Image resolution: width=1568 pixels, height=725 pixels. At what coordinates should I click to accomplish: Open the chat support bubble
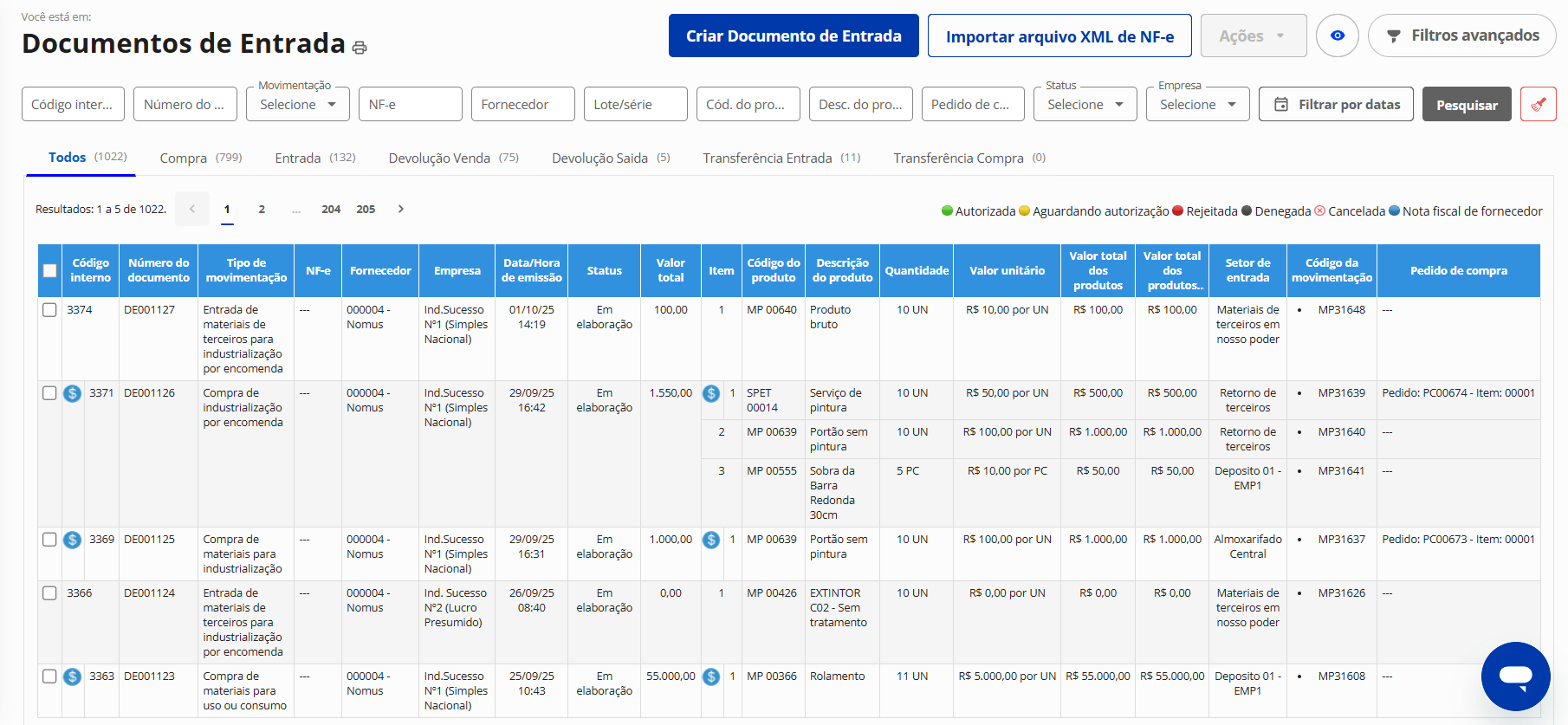pyautogui.click(x=1515, y=676)
